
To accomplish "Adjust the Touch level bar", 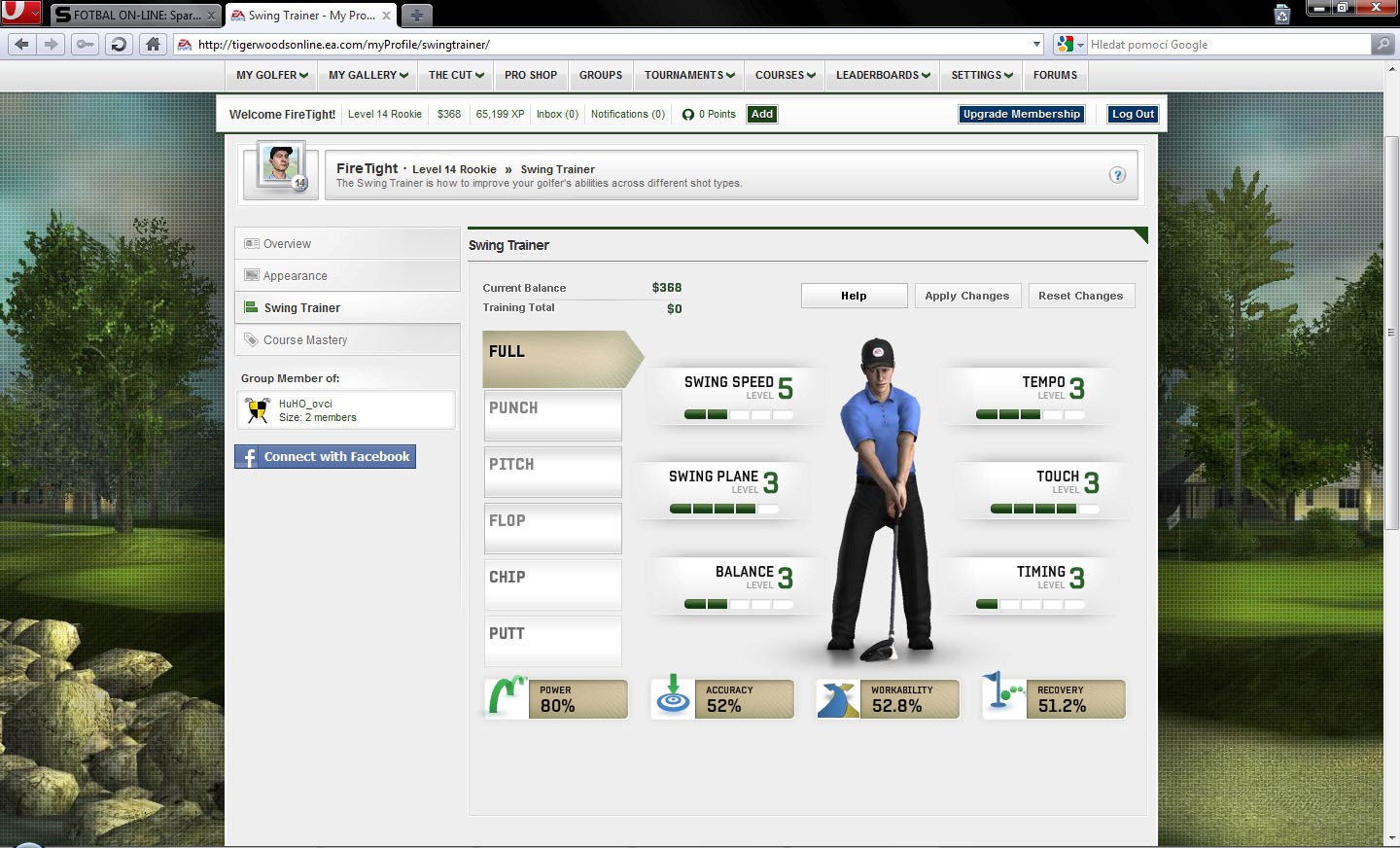I will coord(1045,509).
